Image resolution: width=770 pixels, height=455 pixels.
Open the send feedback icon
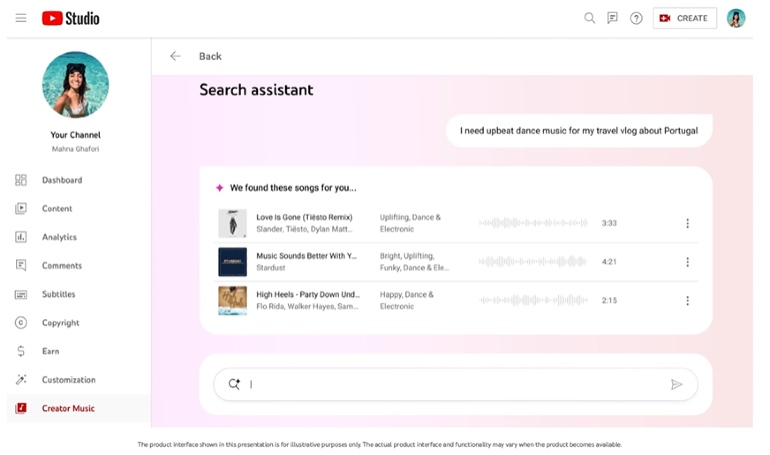[x=612, y=18]
